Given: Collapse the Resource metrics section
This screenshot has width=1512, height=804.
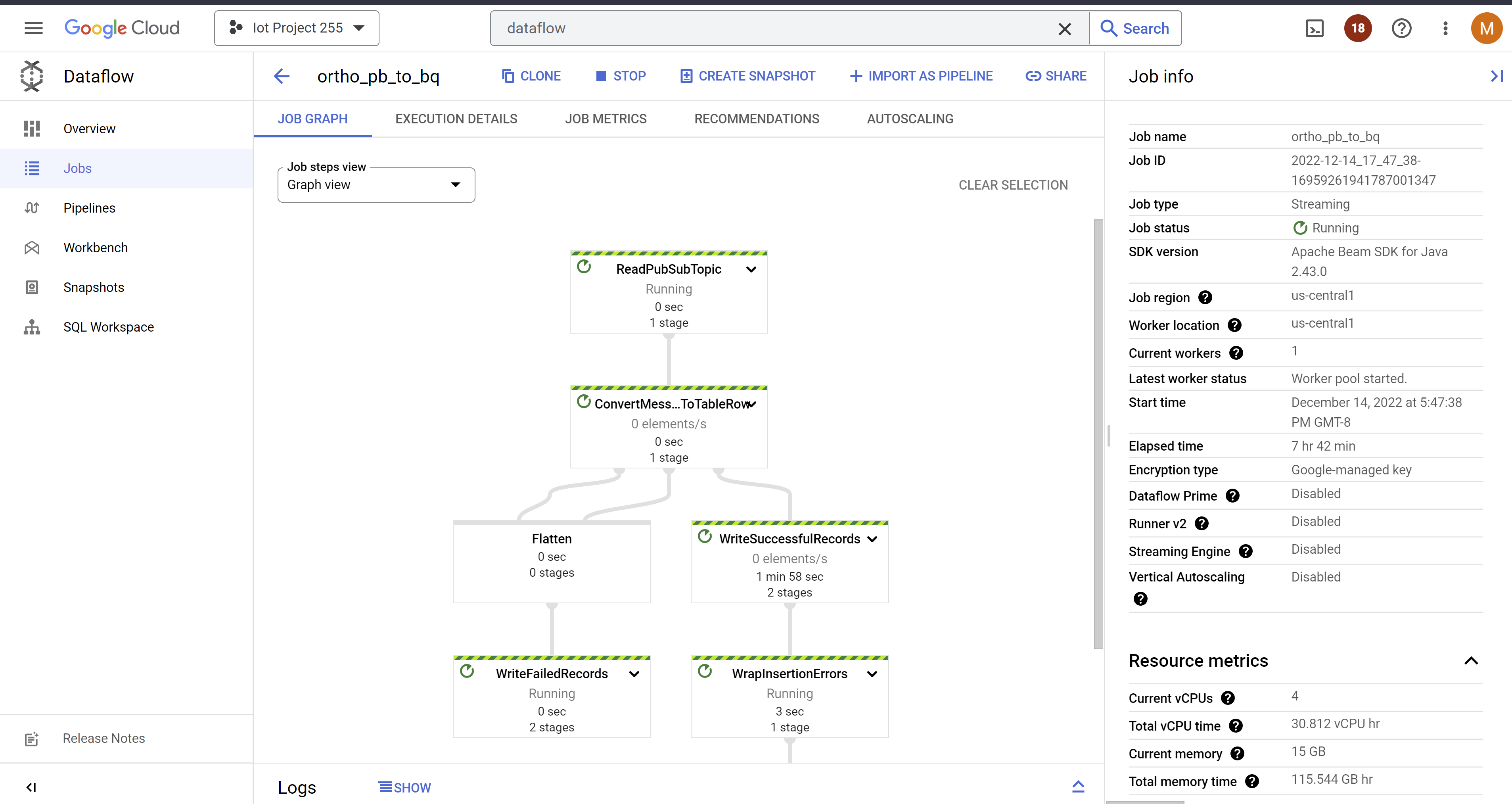Looking at the screenshot, I should pos(1471,661).
